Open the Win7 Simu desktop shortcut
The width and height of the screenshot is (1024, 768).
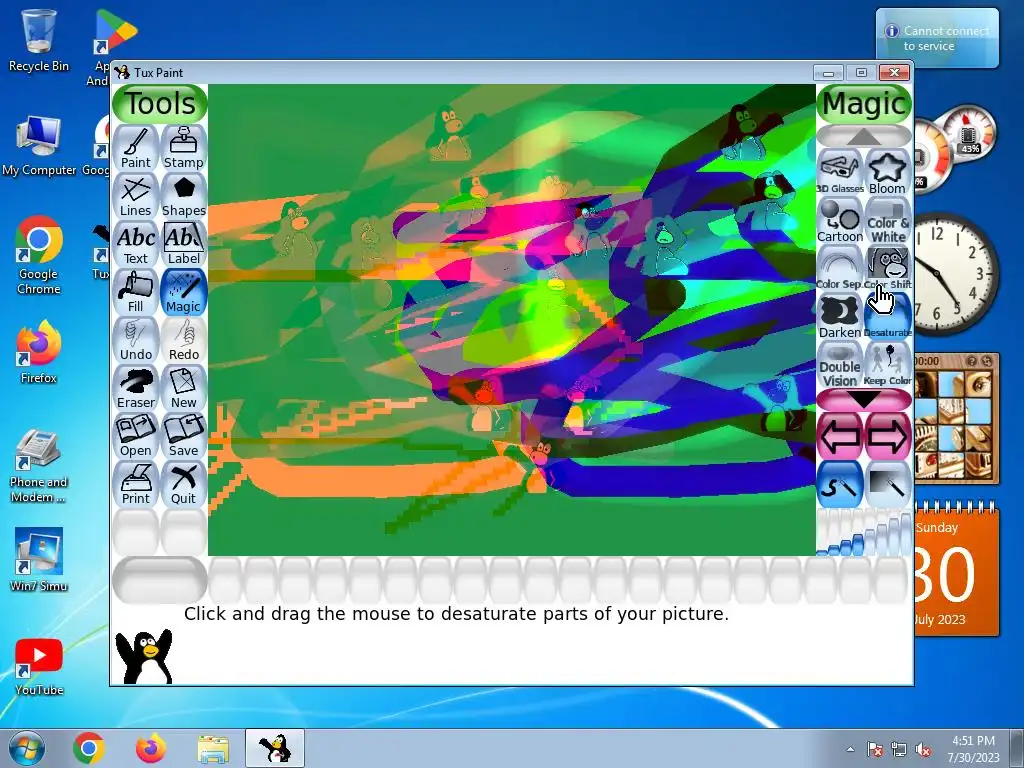pos(39,559)
